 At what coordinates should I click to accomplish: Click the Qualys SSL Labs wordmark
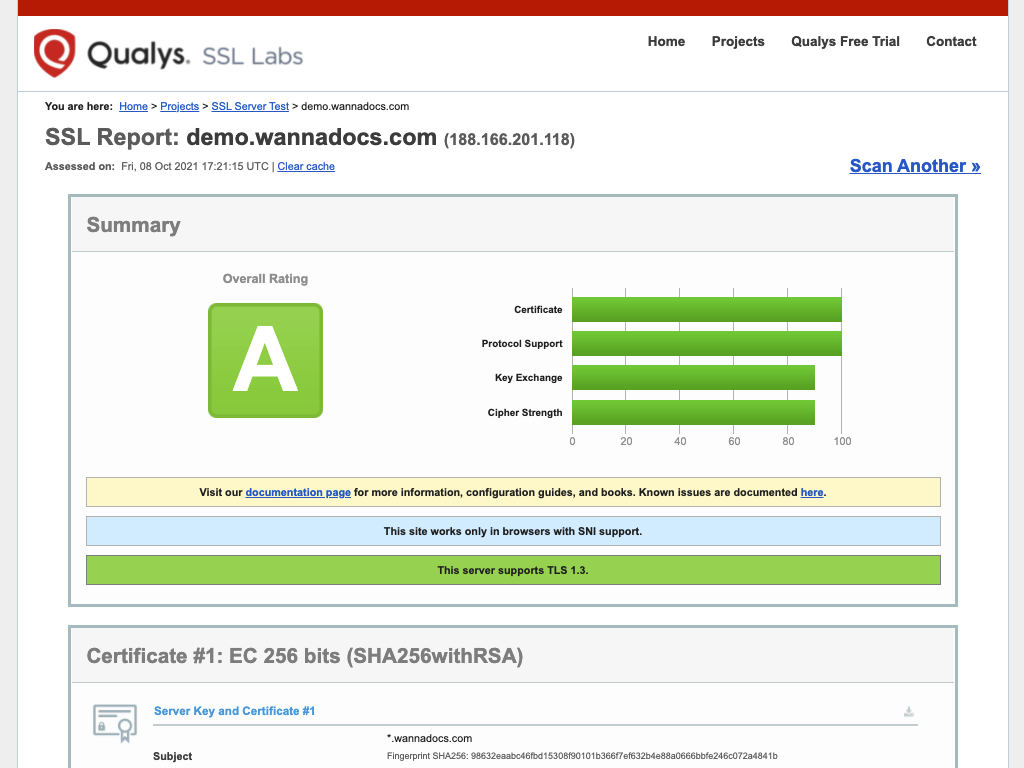(x=195, y=54)
